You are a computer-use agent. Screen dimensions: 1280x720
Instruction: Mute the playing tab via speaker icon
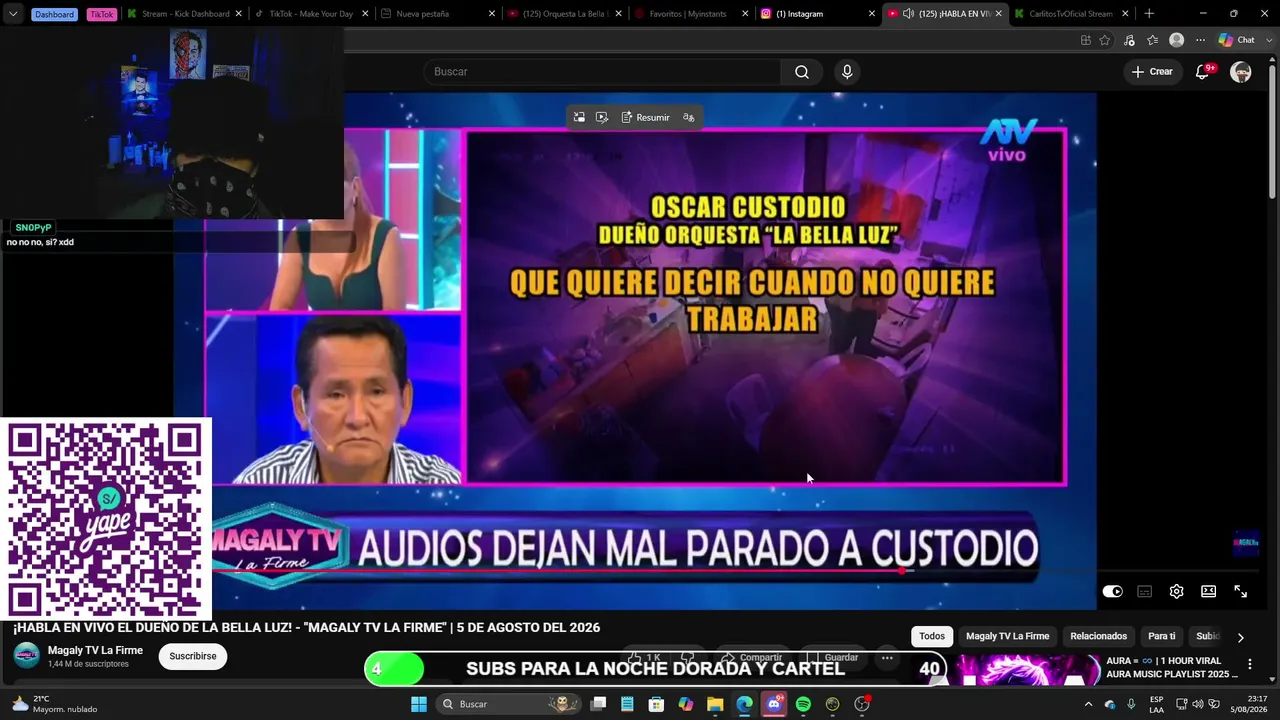(x=907, y=14)
